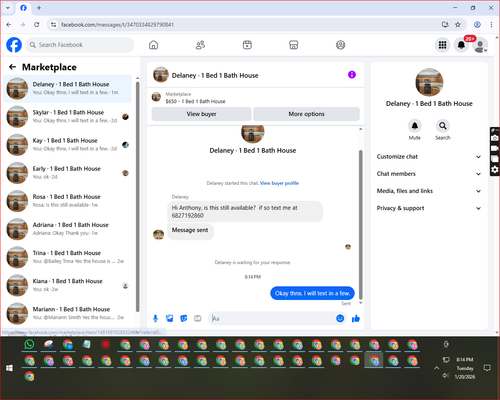Screen dimensions: 500x400
Task: Click Delaney's avatar in the chat header
Action: tap(161, 74)
